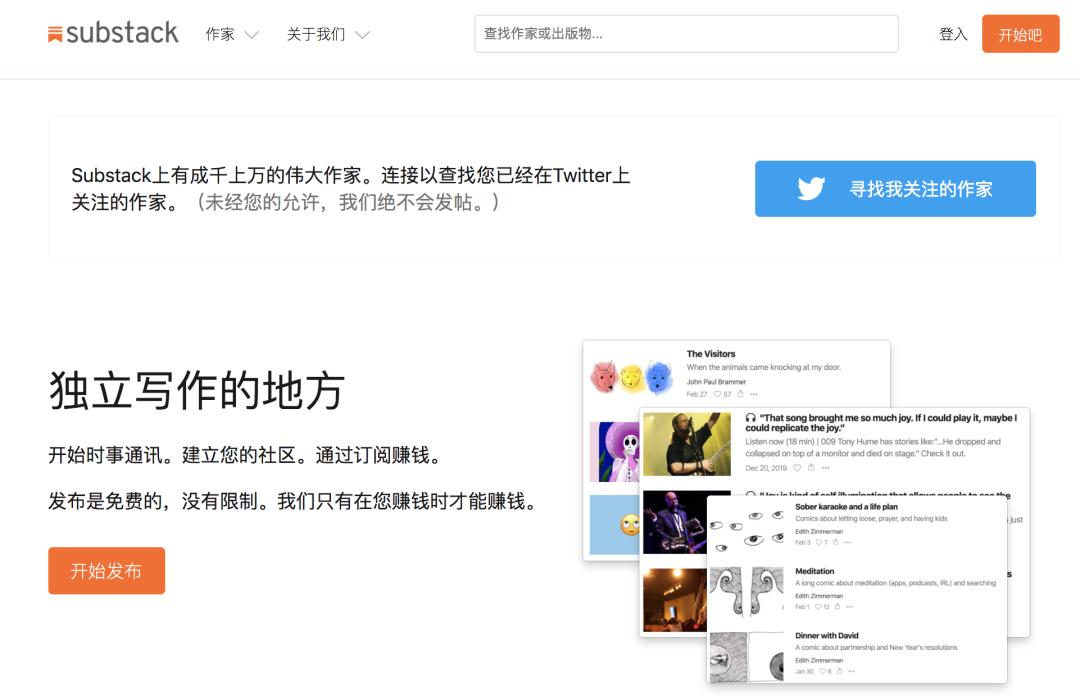Click the Substack bookmark logo icon

click(55, 34)
